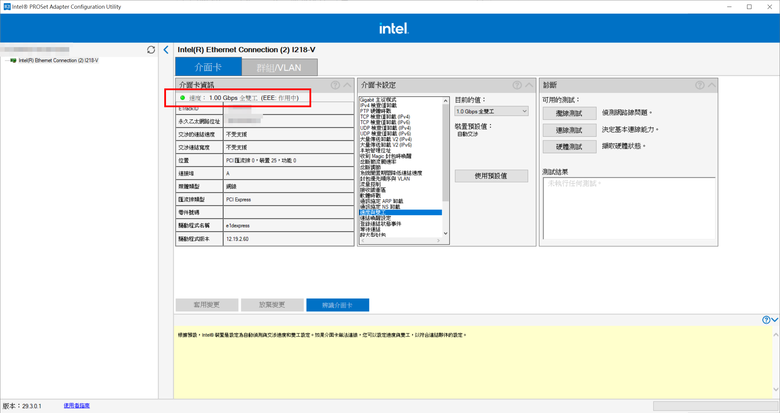Select UDP 檢查碼卸載 (IPv4) setting
Viewport: 780px width, 413px height.
point(386,128)
